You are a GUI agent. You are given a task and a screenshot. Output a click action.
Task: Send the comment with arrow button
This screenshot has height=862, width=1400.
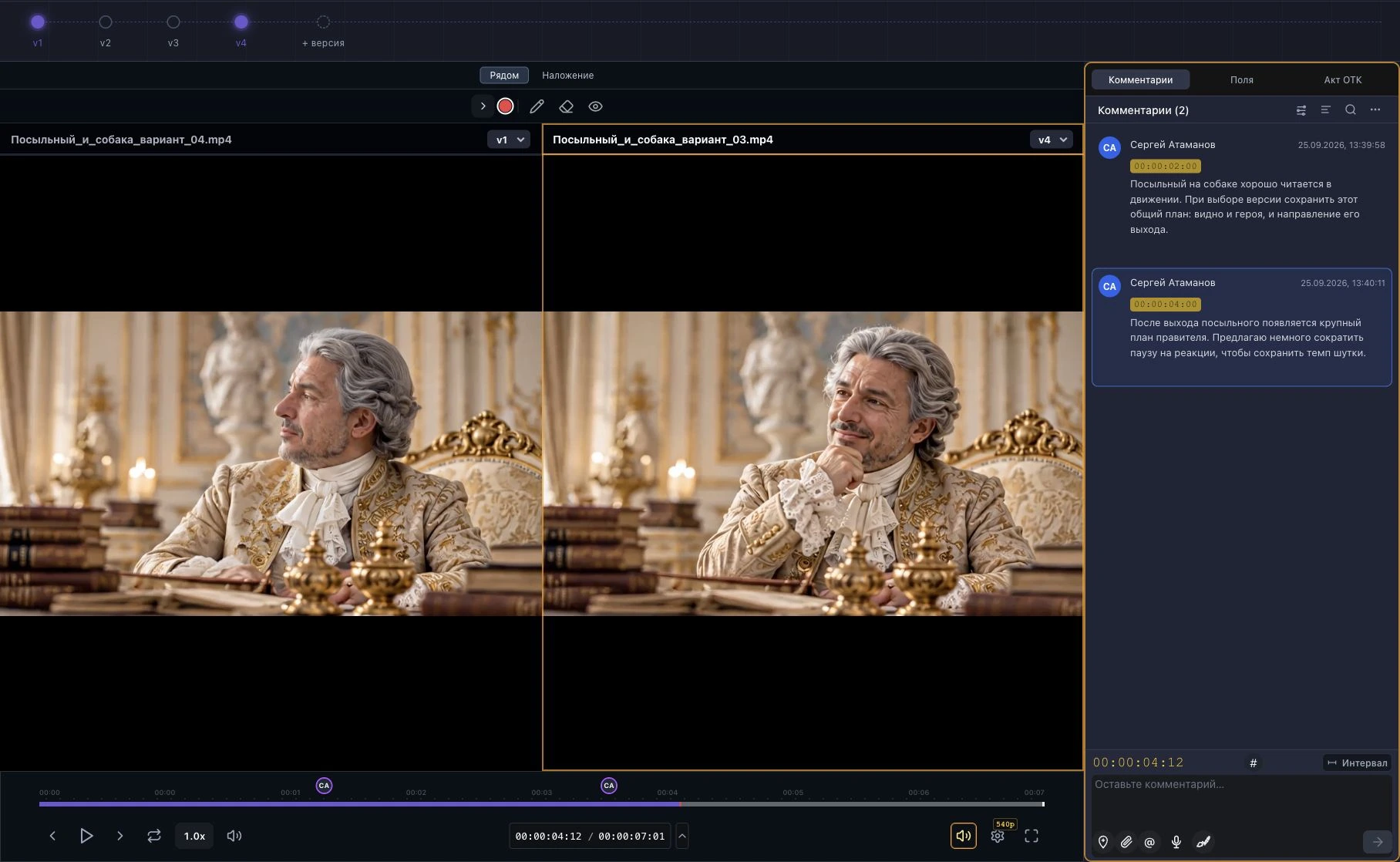point(1377,842)
